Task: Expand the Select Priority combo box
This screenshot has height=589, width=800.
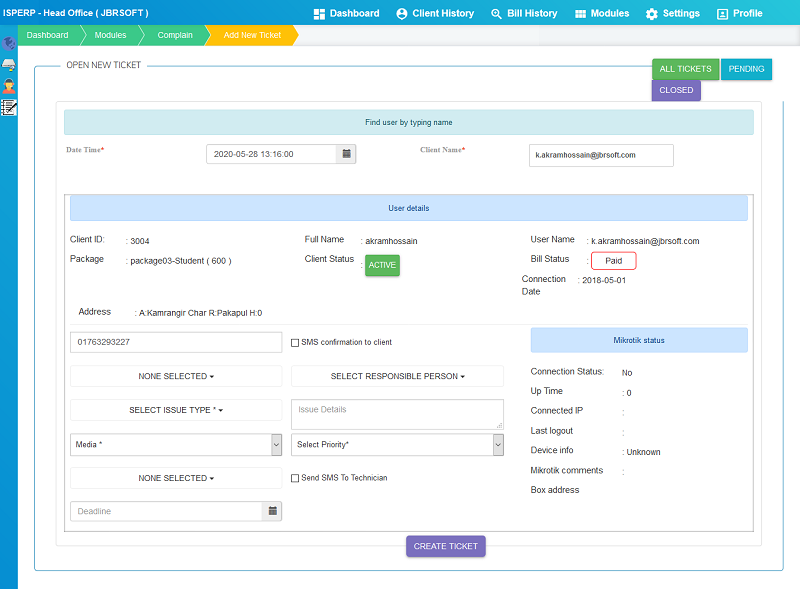Action: [397, 444]
